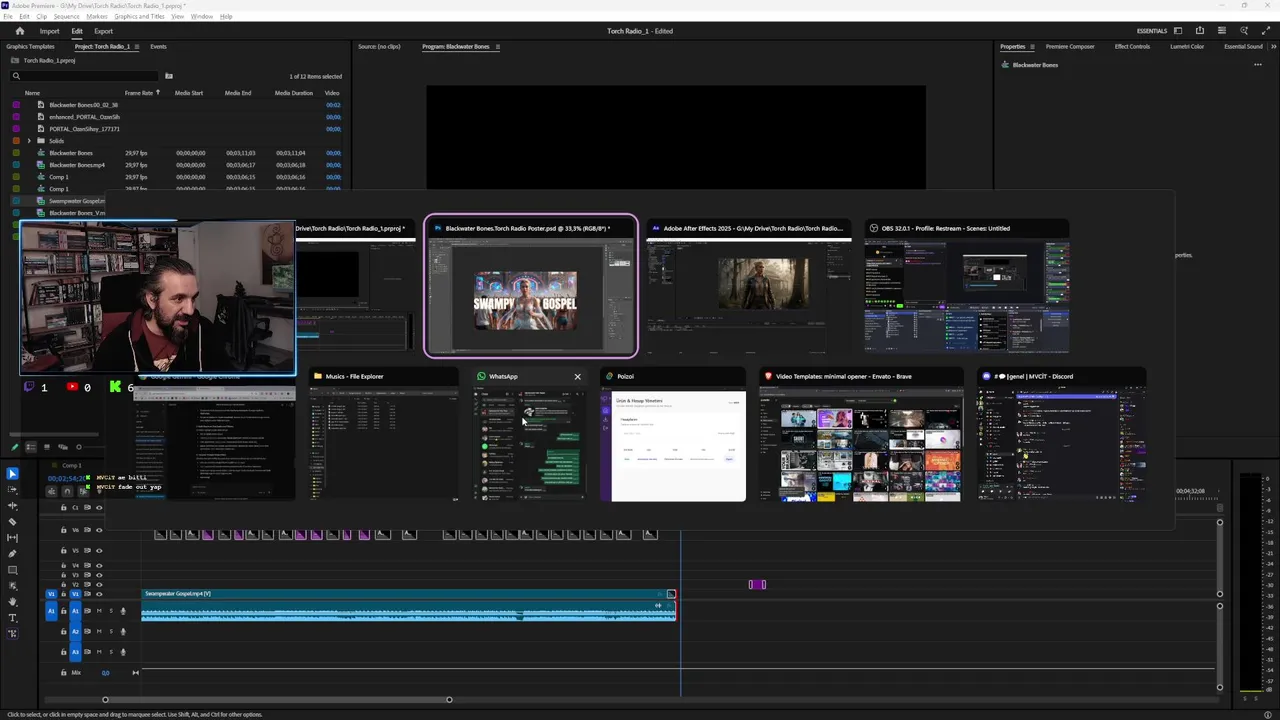Open the Sequence menu
The image size is (1280, 720).
66,16
